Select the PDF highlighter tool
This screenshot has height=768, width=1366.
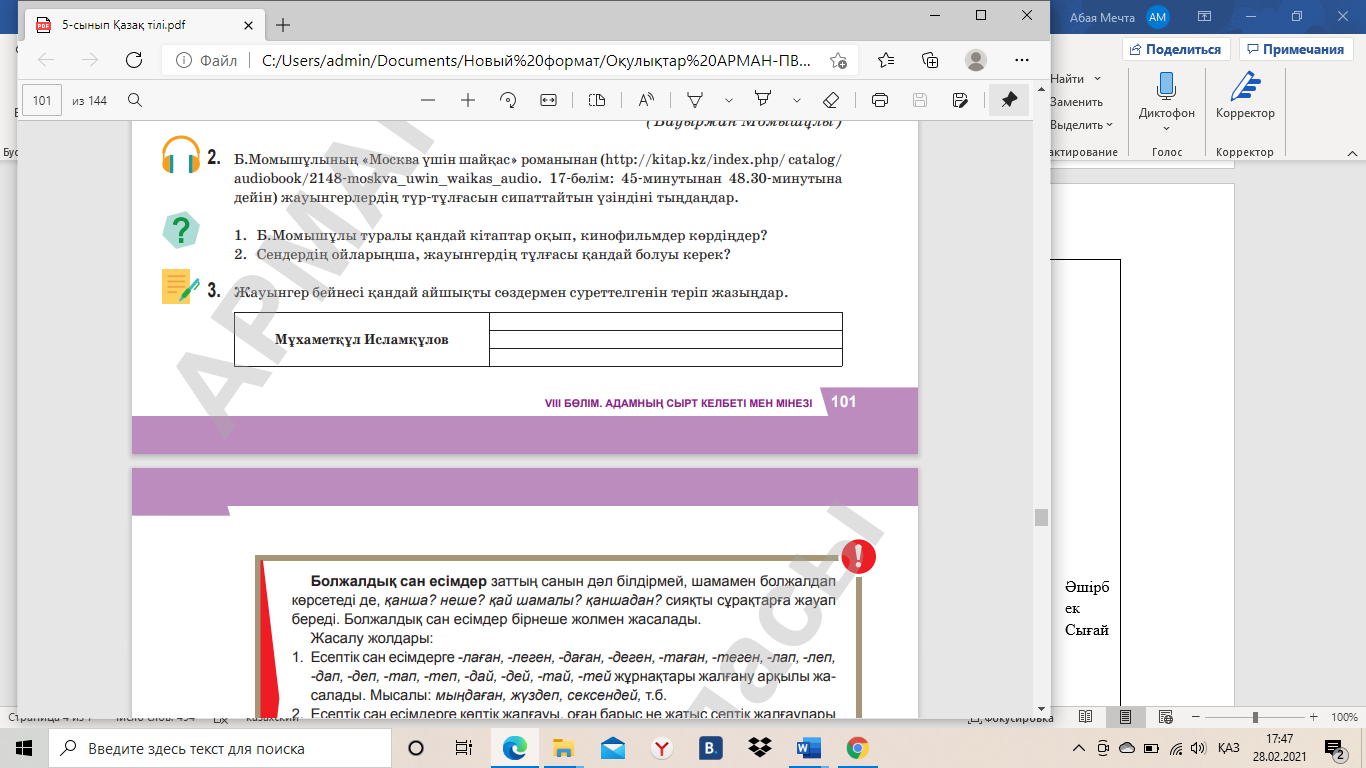tap(763, 100)
